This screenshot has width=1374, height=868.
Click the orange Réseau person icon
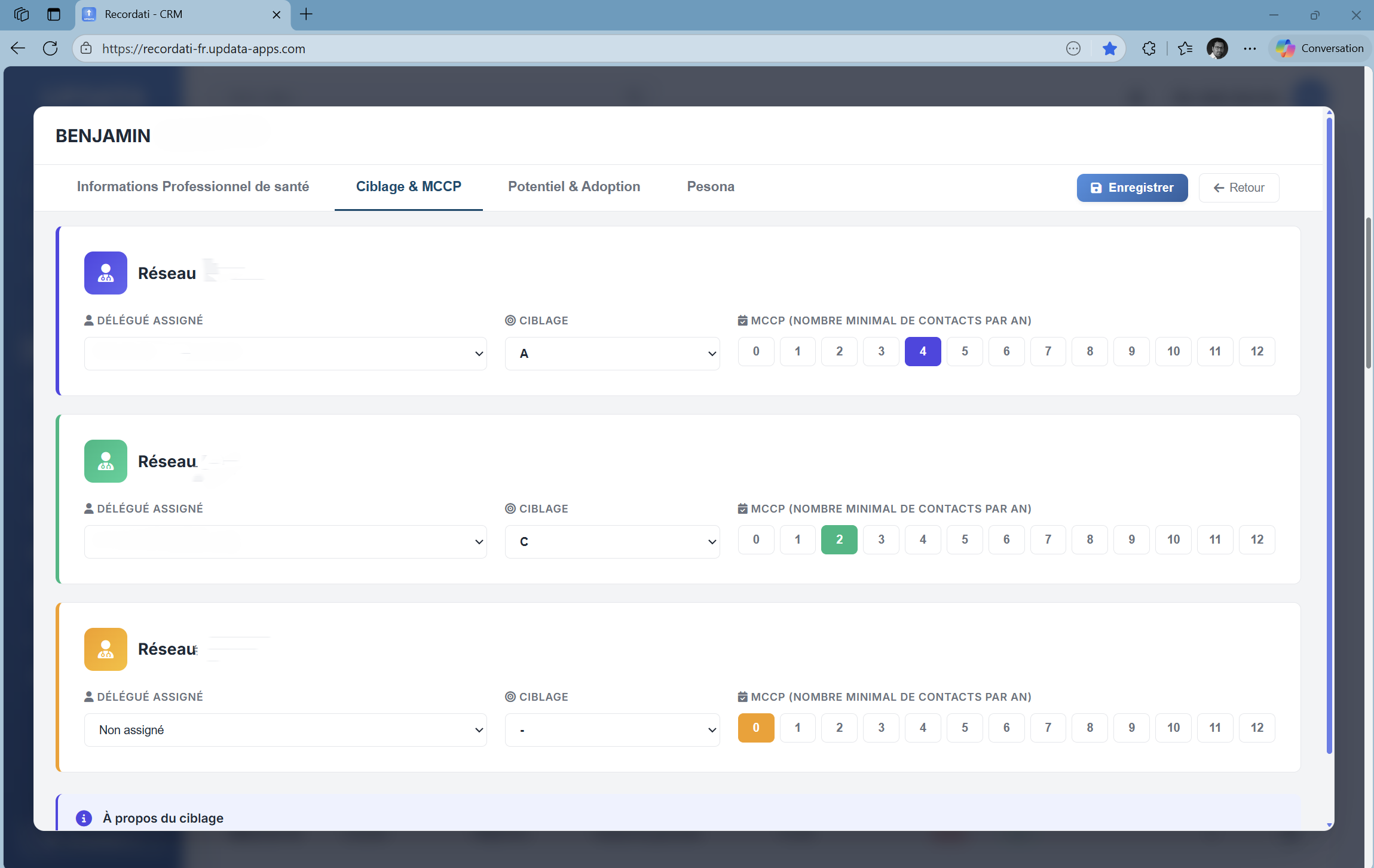pos(106,649)
